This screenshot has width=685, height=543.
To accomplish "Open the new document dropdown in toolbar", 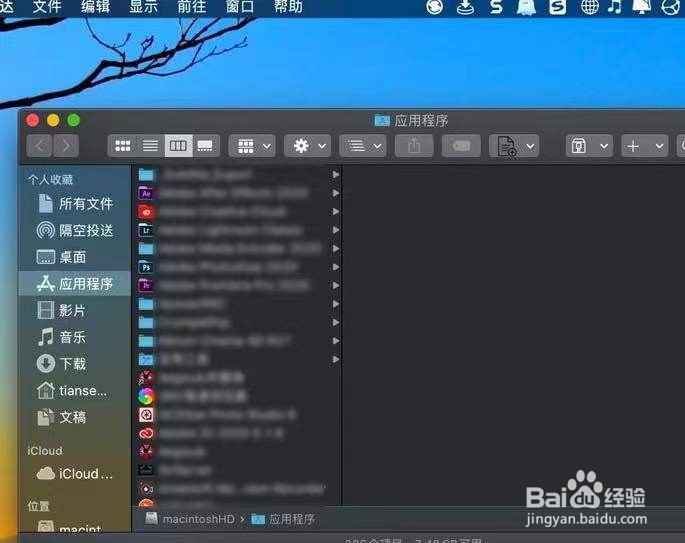I will (x=516, y=145).
